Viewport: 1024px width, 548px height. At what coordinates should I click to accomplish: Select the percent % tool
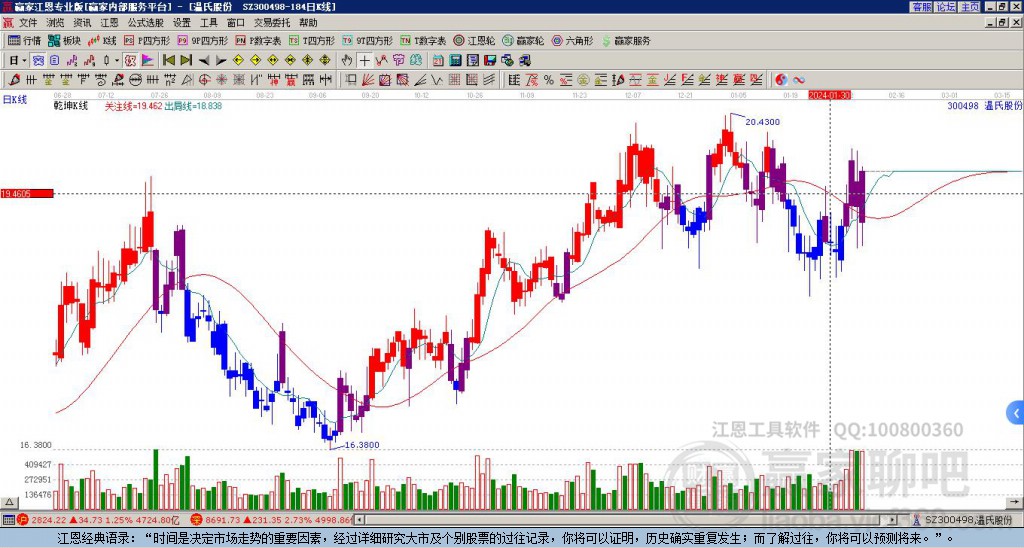[x=549, y=80]
